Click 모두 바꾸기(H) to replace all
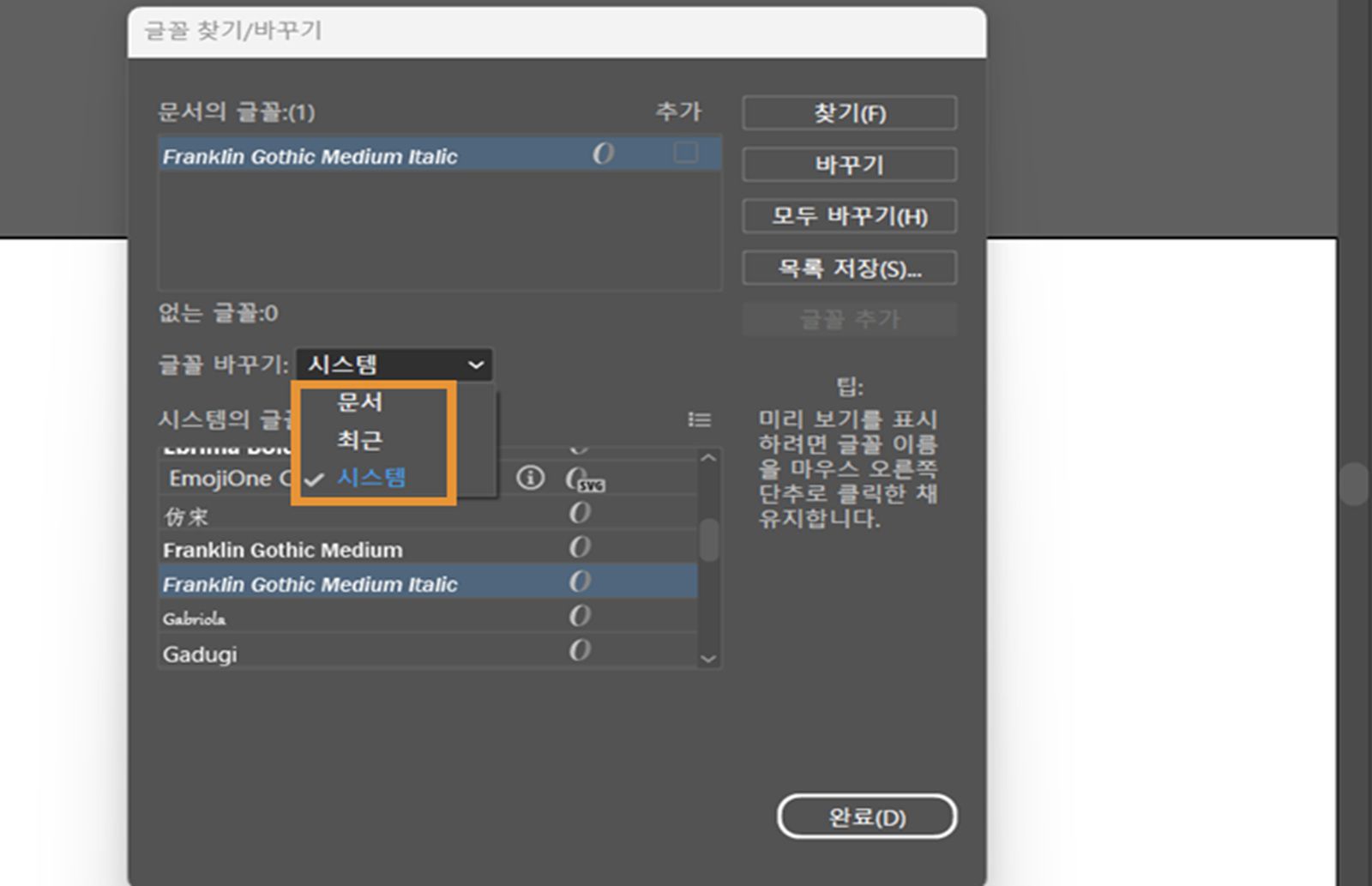The height and width of the screenshot is (886, 1372). pyautogui.click(x=850, y=216)
